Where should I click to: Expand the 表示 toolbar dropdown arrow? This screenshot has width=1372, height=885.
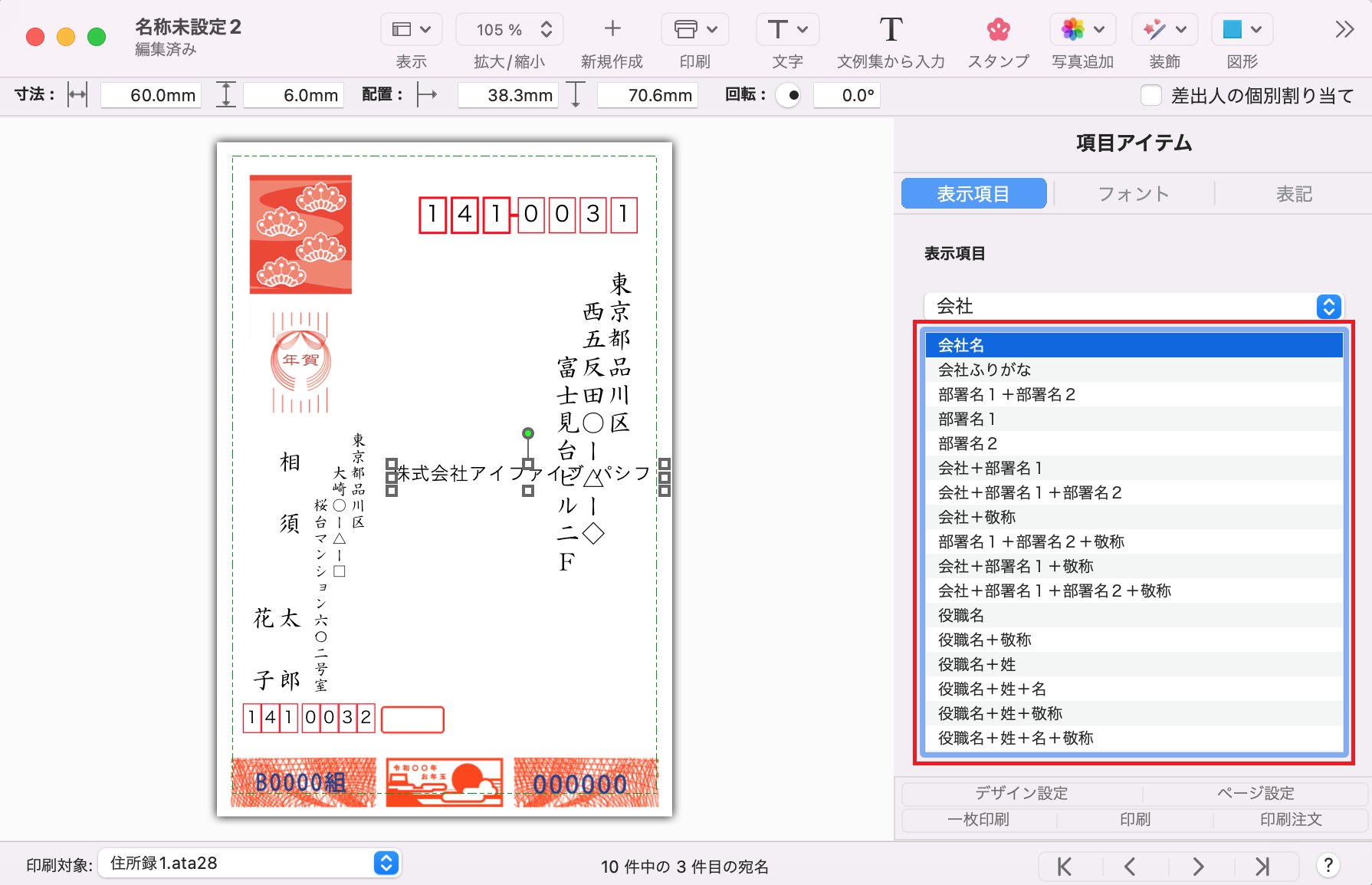(425, 30)
